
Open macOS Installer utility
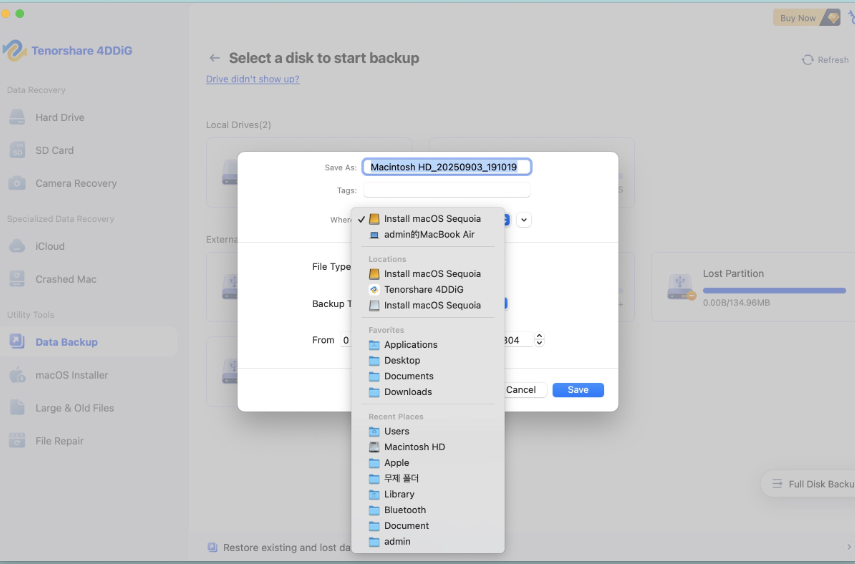(x=71, y=375)
